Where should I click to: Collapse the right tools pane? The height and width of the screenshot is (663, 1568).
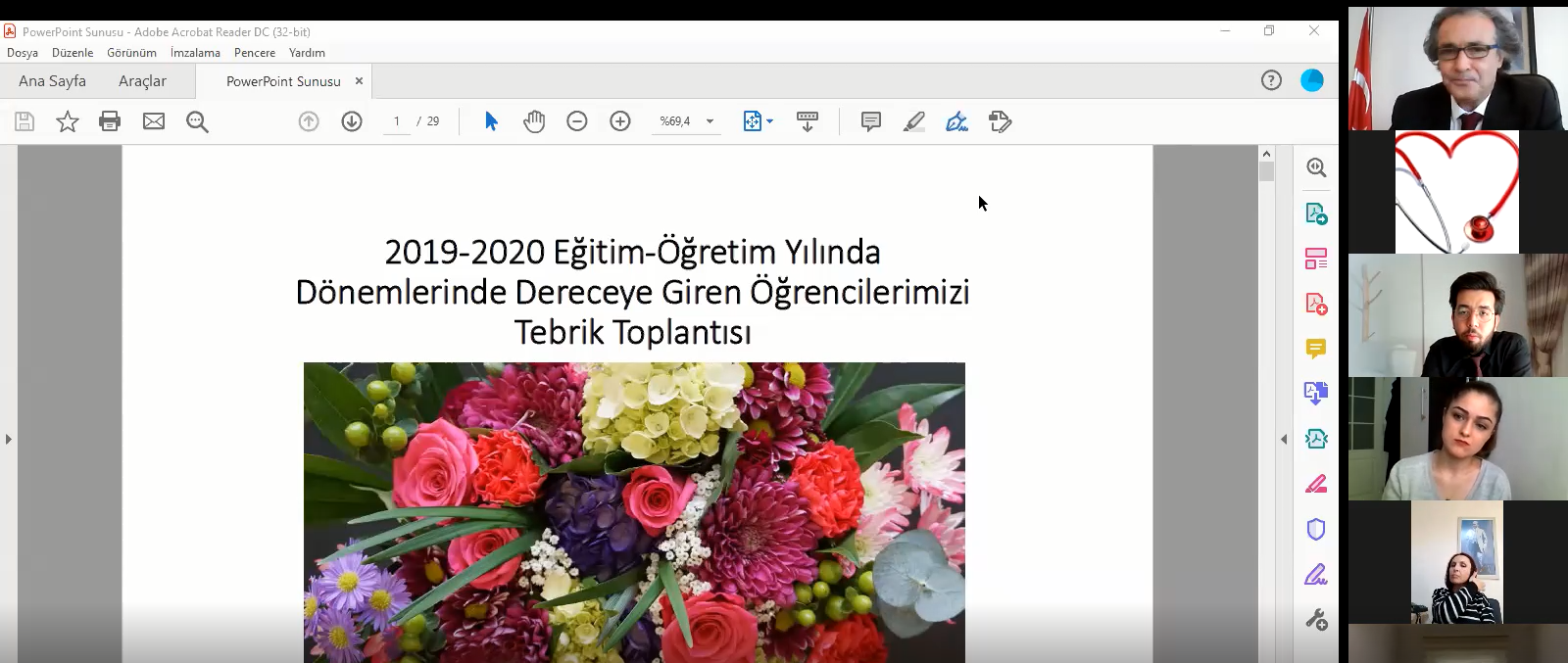(x=1284, y=439)
